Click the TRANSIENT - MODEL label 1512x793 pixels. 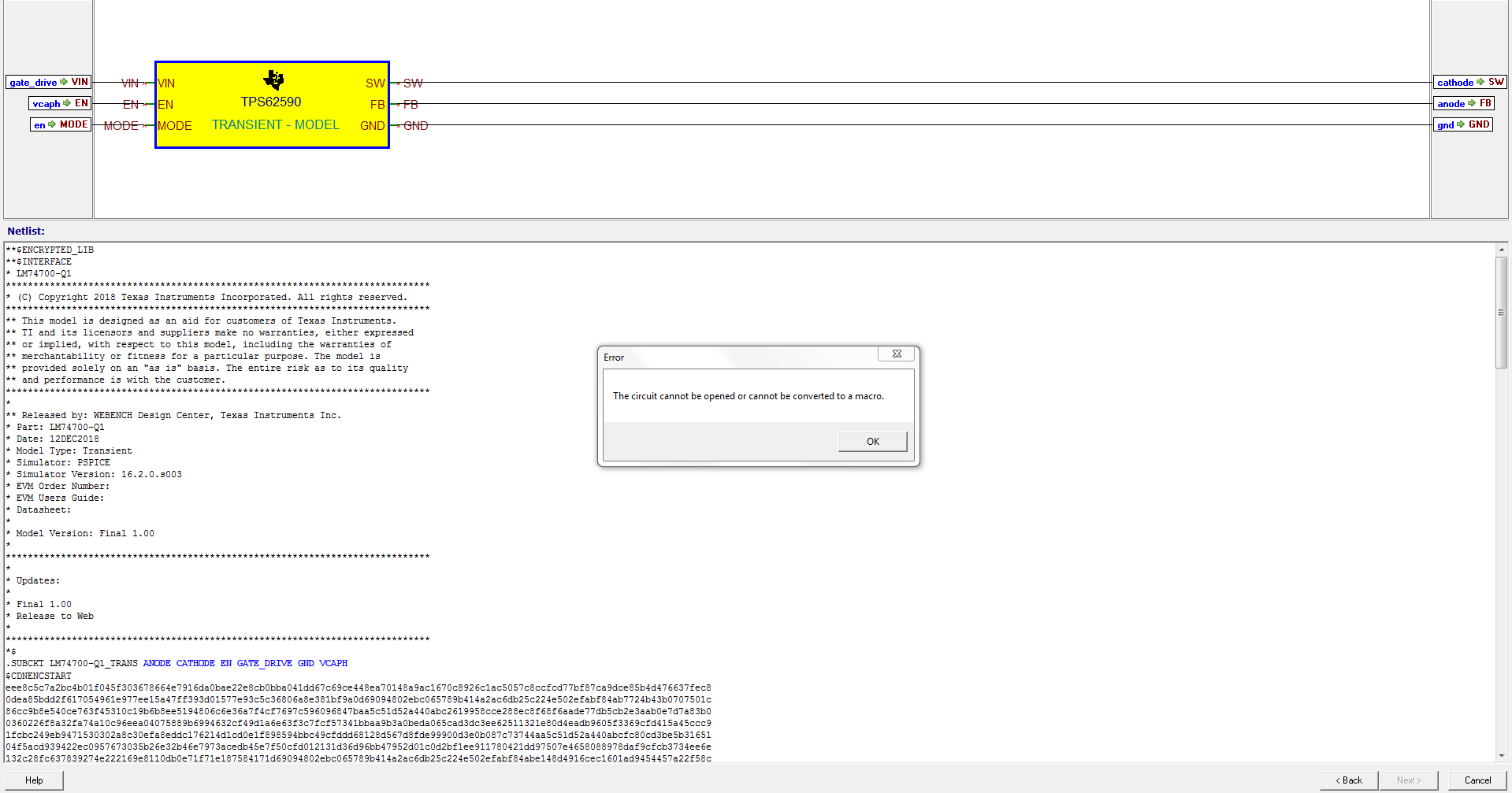(x=276, y=124)
